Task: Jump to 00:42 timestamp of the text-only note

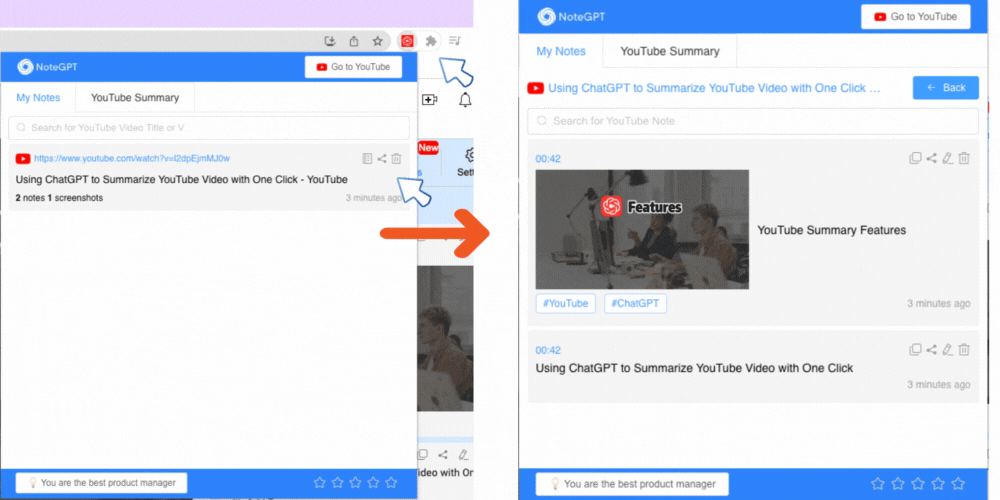Action: [x=548, y=350]
